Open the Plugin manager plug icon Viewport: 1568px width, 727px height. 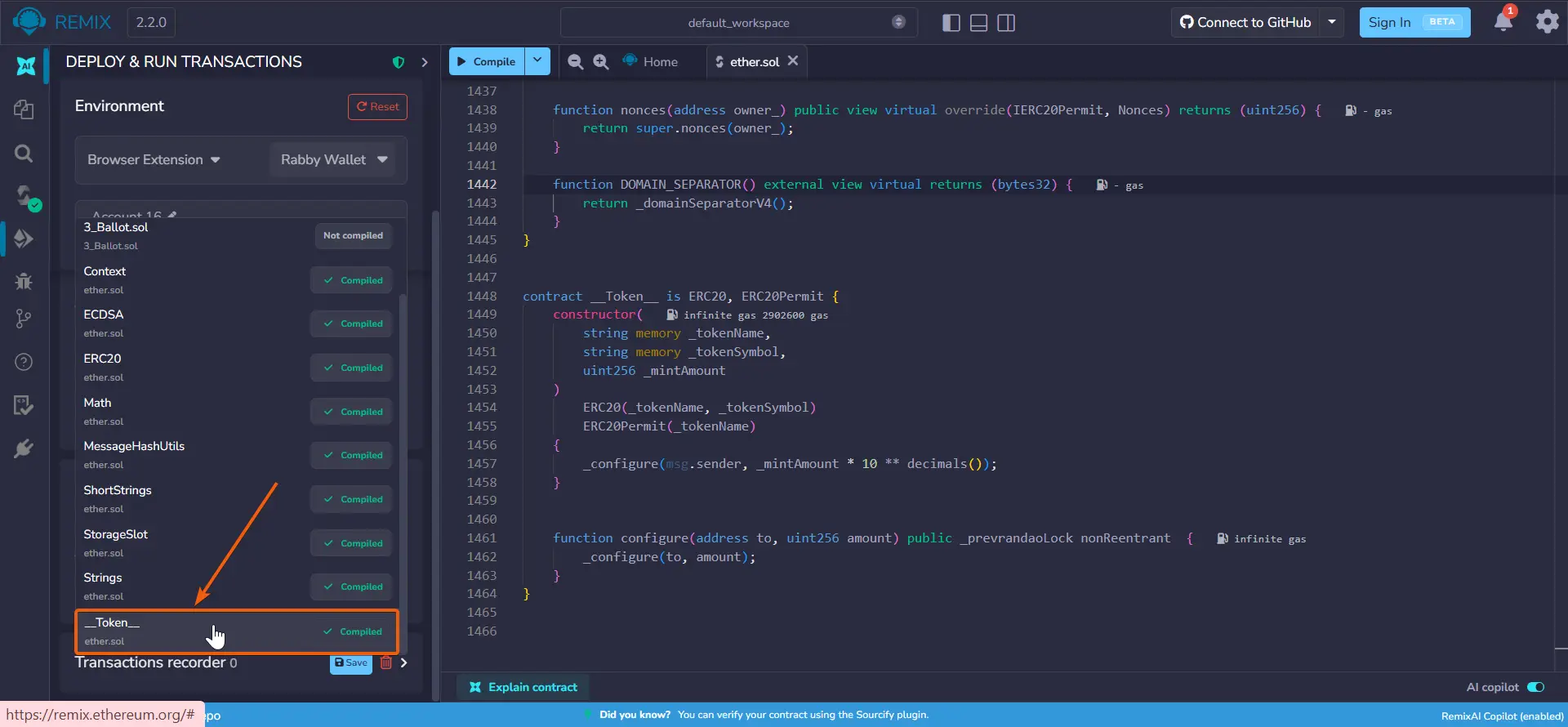pos(24,448)
